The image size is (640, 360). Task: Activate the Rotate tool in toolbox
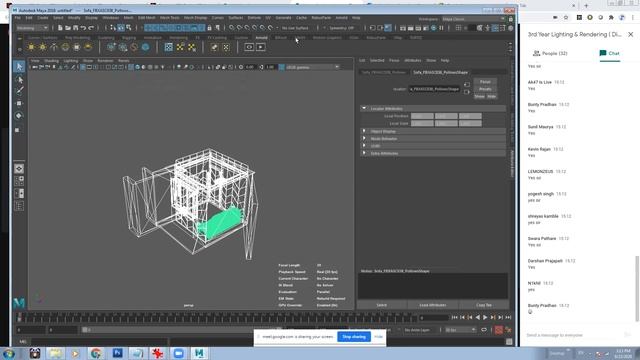pos(19,116)
